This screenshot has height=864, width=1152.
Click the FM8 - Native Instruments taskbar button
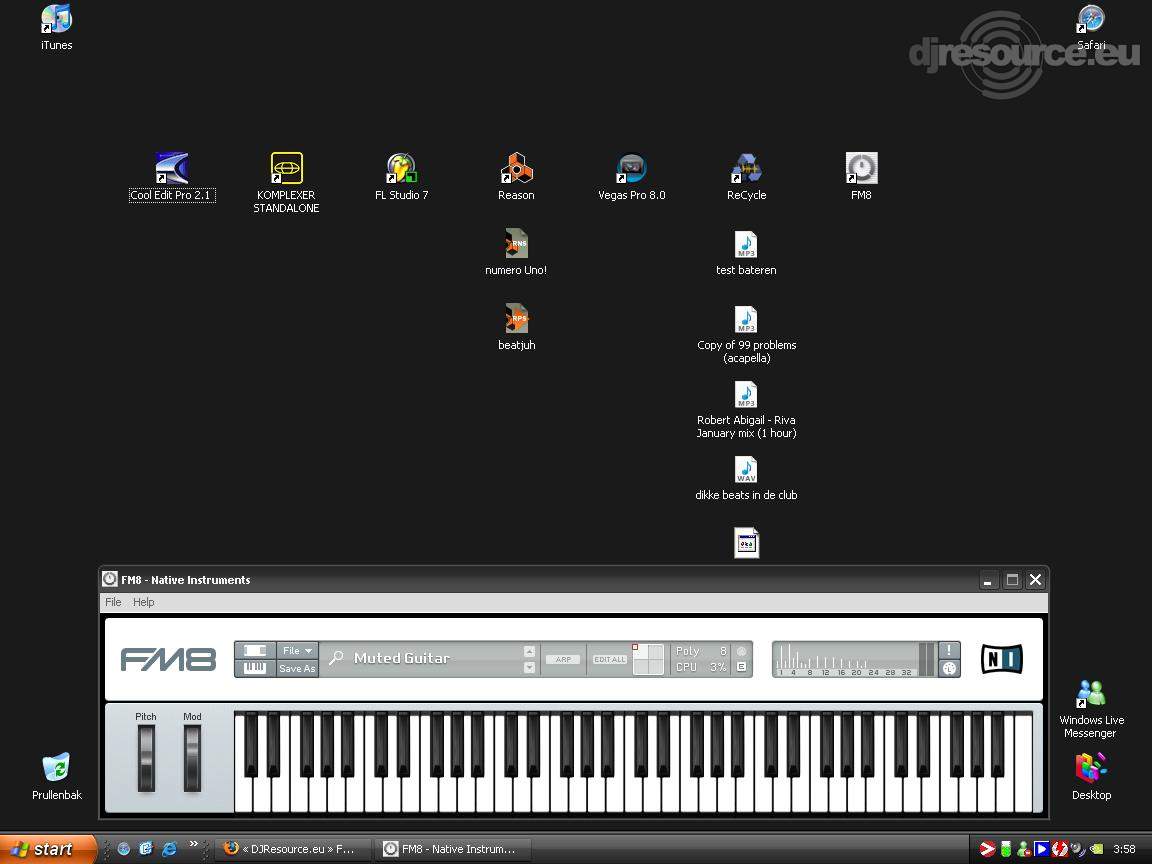point(453,849)
